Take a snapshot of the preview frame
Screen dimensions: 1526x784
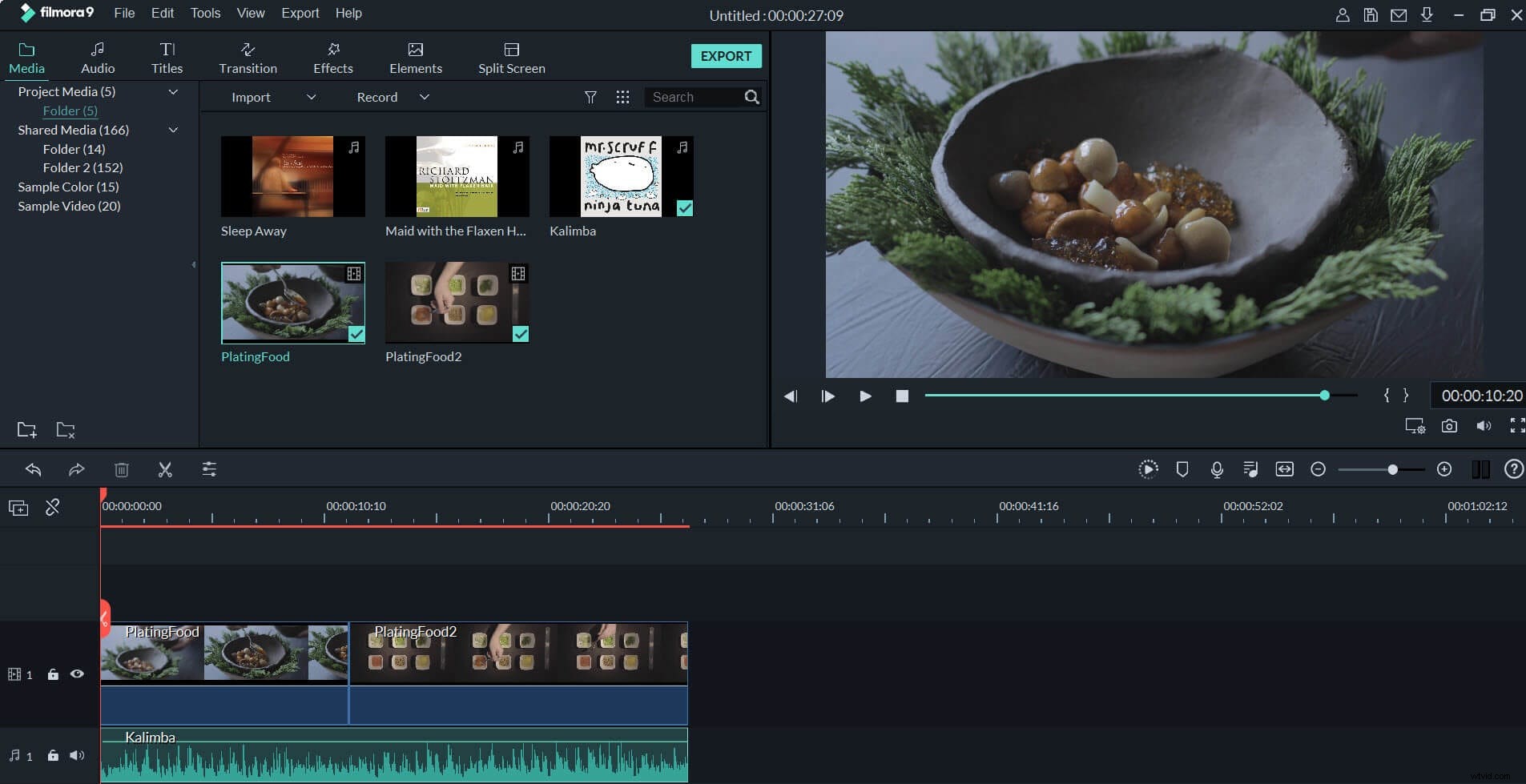click(1448, 426)
